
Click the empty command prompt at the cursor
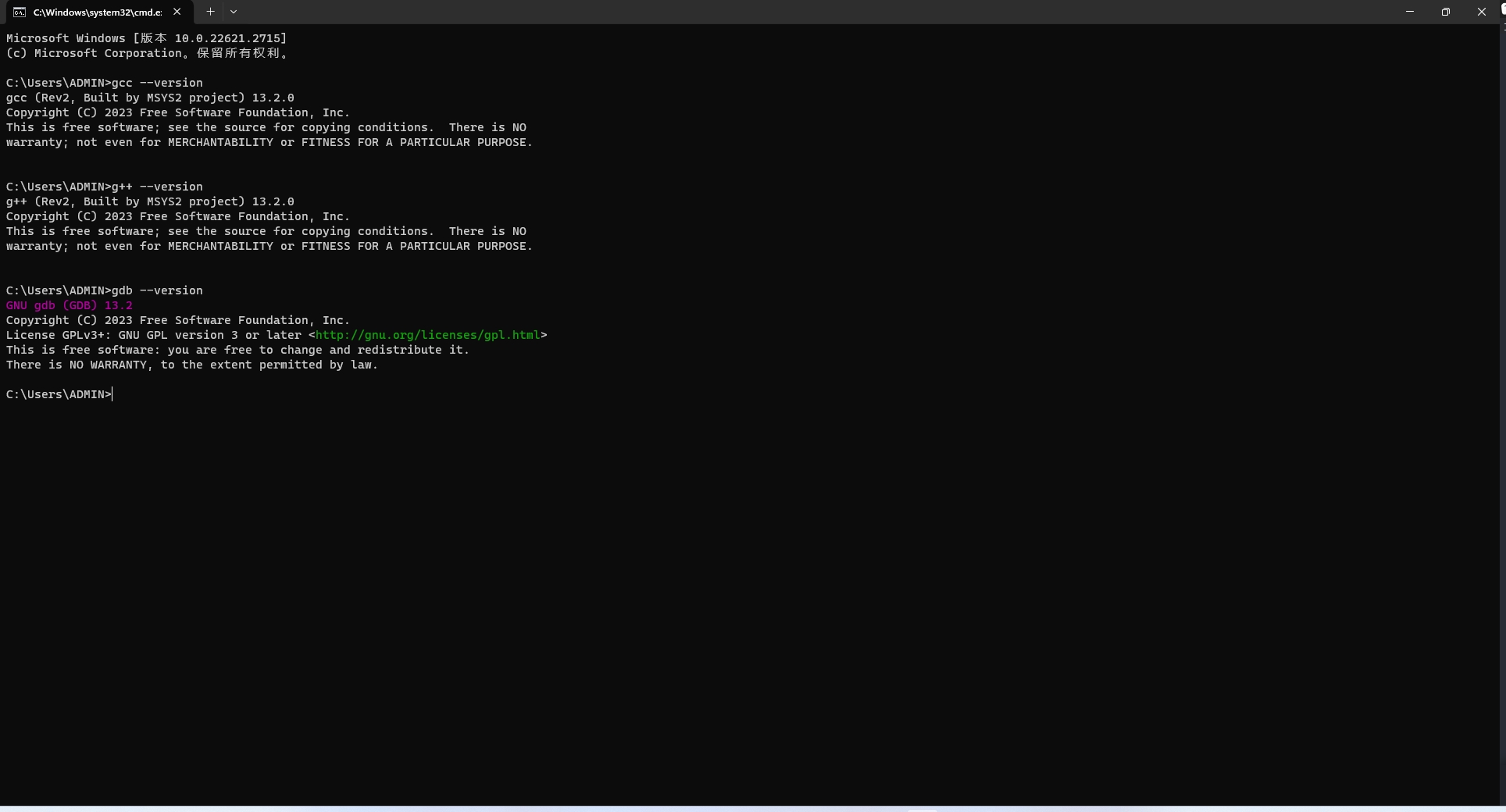tap(113, 394)
